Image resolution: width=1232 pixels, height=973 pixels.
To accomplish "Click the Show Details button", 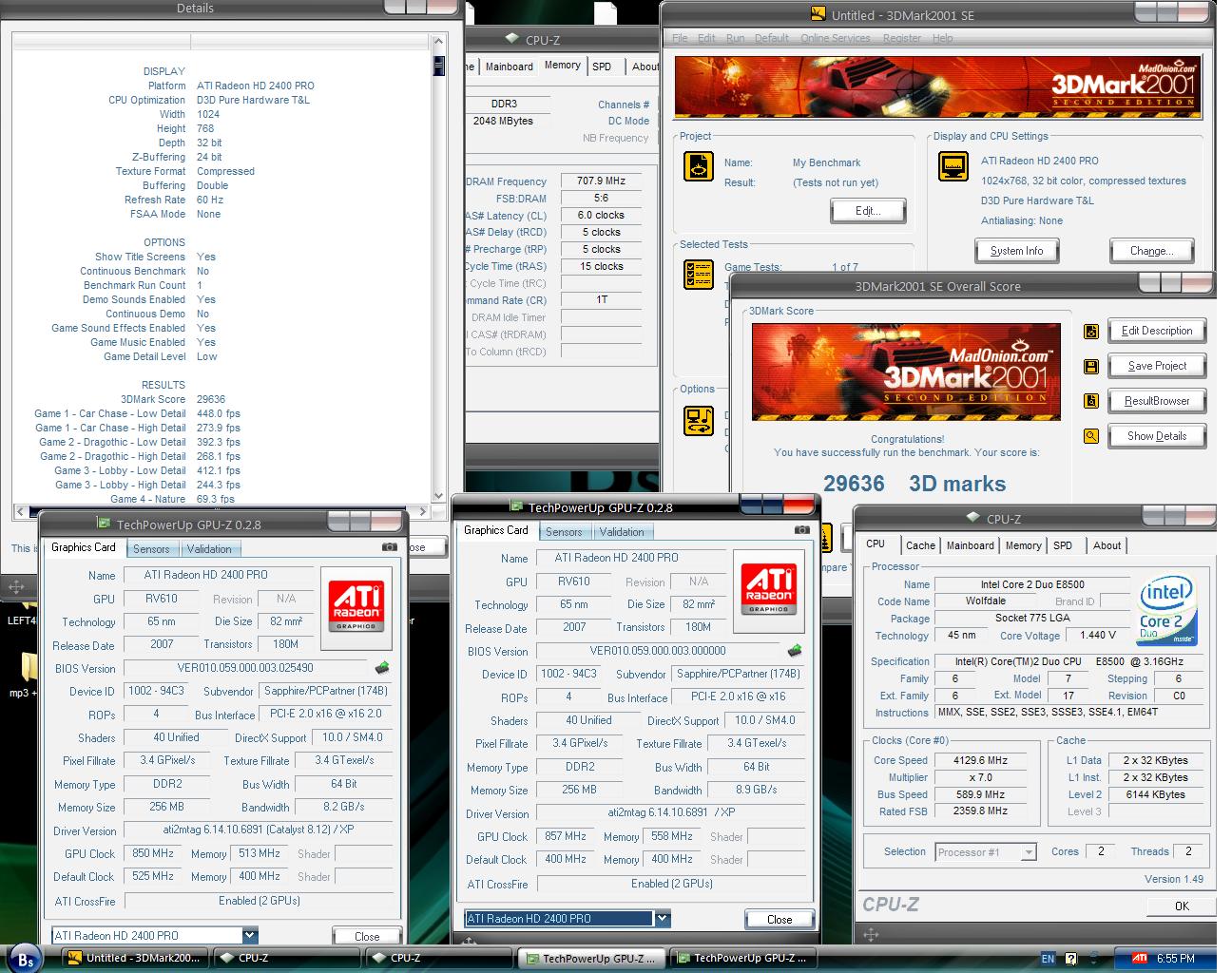I will click(1157, 436).
